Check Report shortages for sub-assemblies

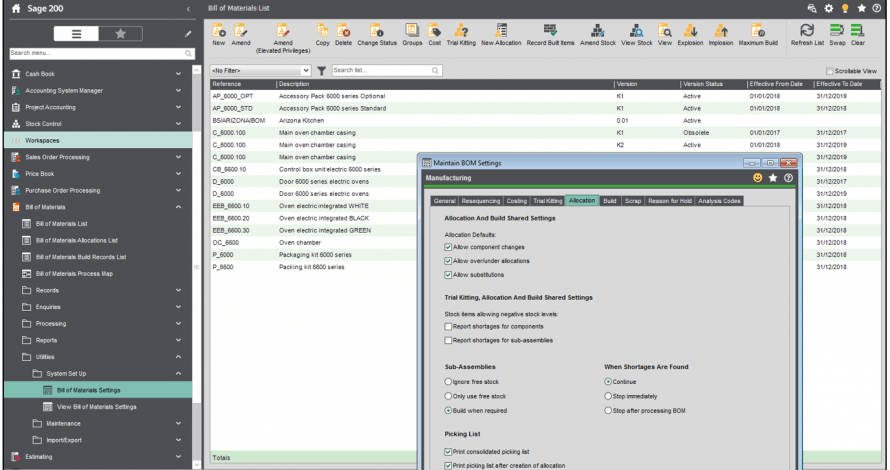pyautogui.click(x=448, y=341)
